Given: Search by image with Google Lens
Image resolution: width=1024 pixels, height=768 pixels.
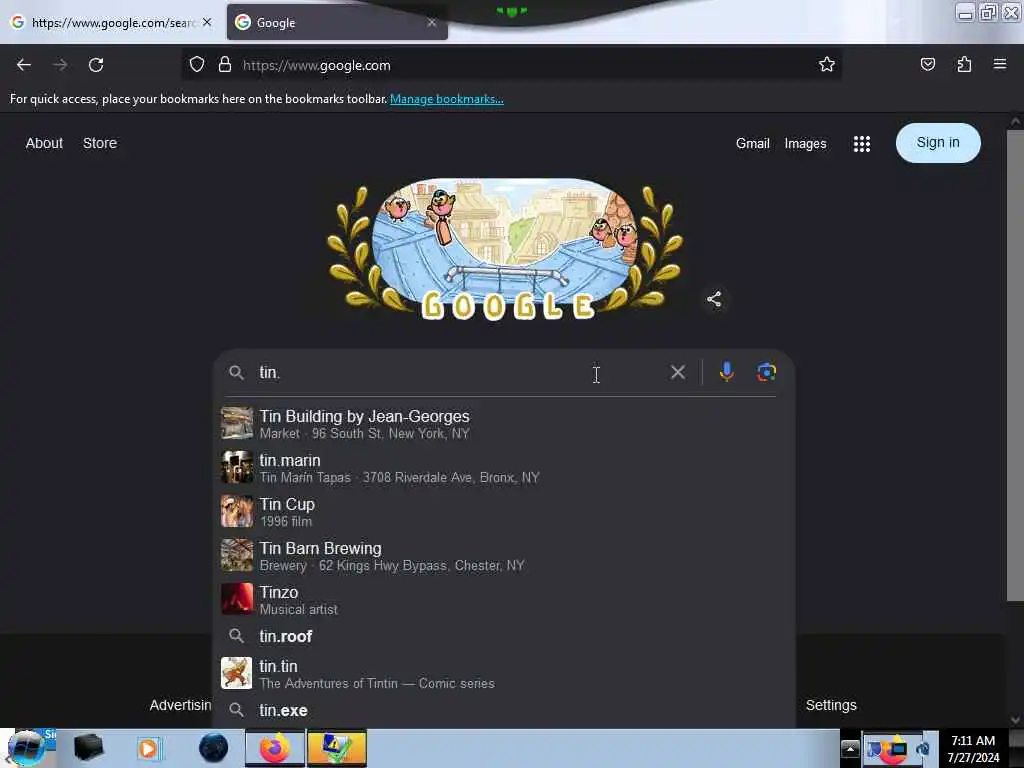Looking at the screenshot, I should pyautogui.click(x=766, y=372).
